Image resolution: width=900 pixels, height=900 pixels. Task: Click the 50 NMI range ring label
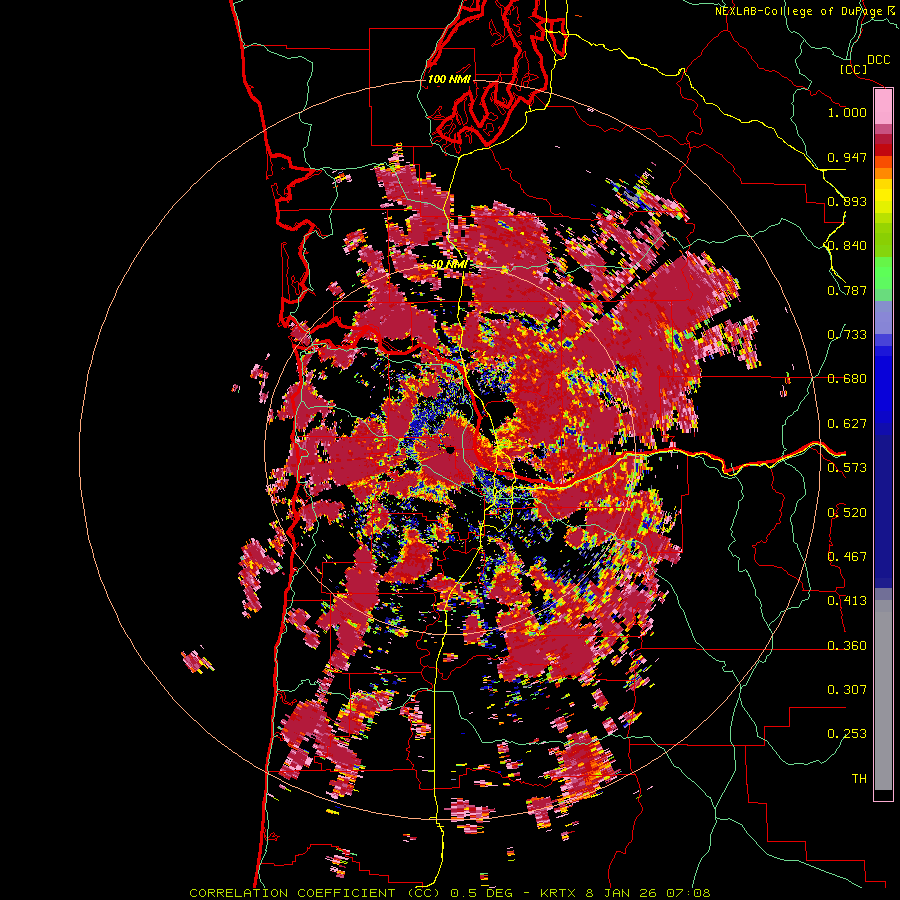[x=449, y=265]
